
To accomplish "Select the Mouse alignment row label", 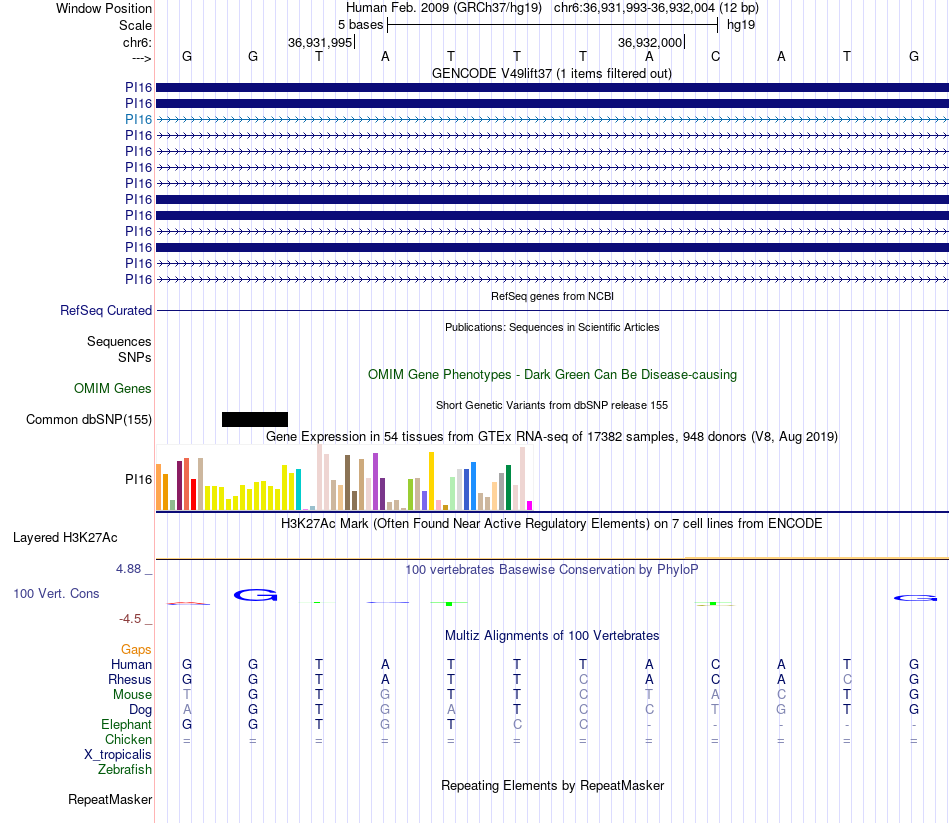I will pos(132,695).
